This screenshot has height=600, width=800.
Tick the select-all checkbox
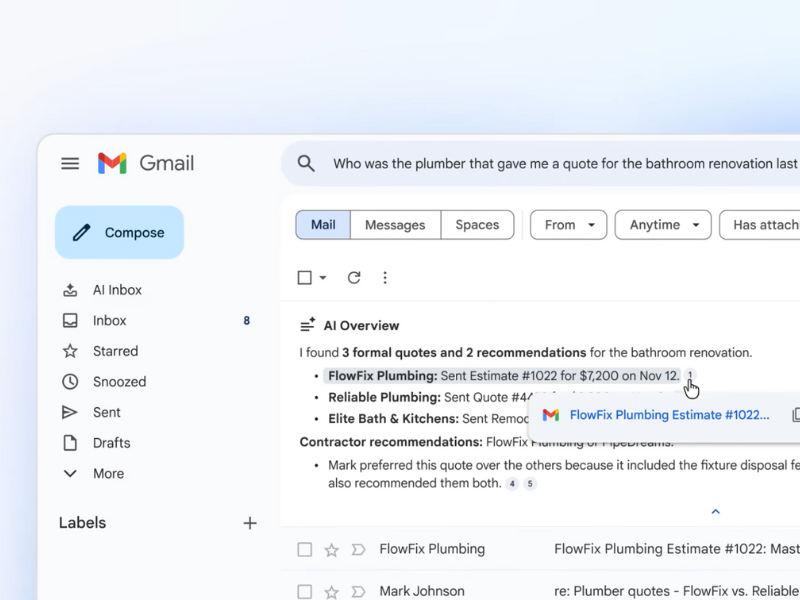[x=305, y=278]
